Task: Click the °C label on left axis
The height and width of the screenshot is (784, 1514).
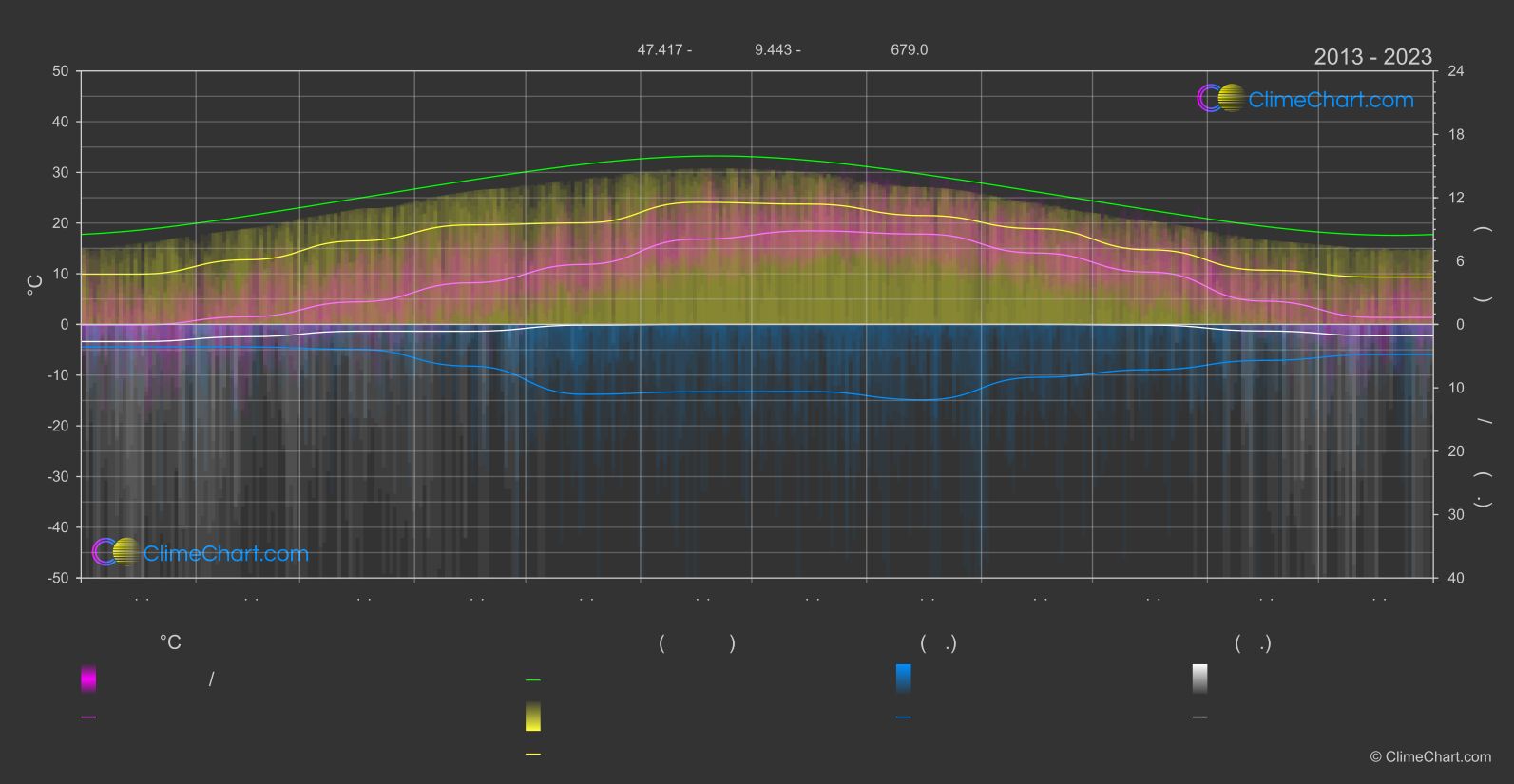Action: [35, 285]
